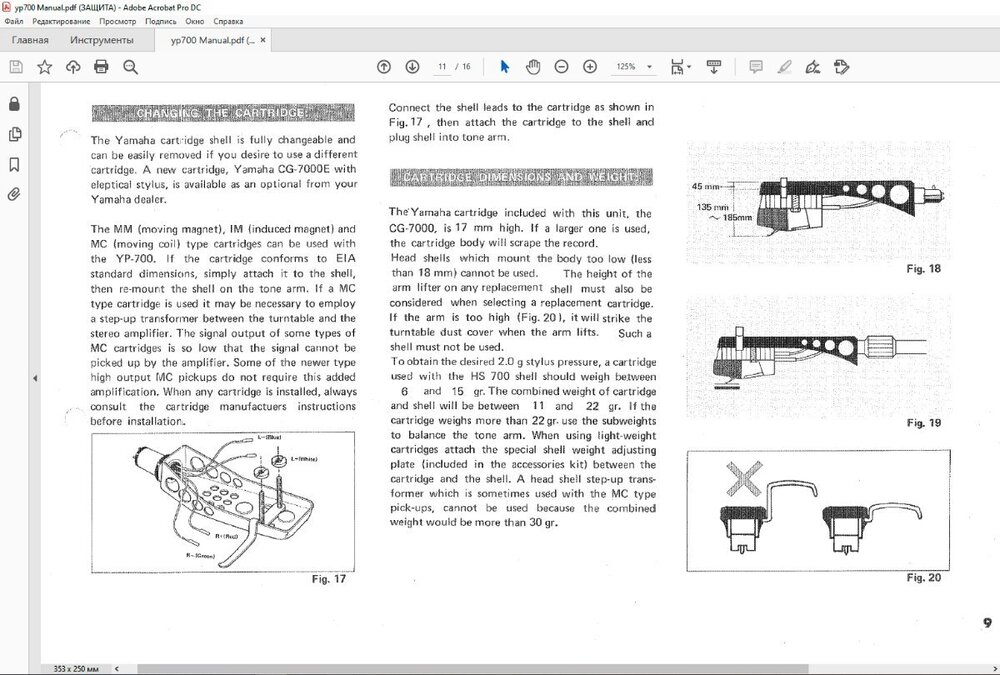The height and width of the screenshot is (675, 1000).
Task: Click the horizontal scrollbar thumb
Action: tap(472, 669)
